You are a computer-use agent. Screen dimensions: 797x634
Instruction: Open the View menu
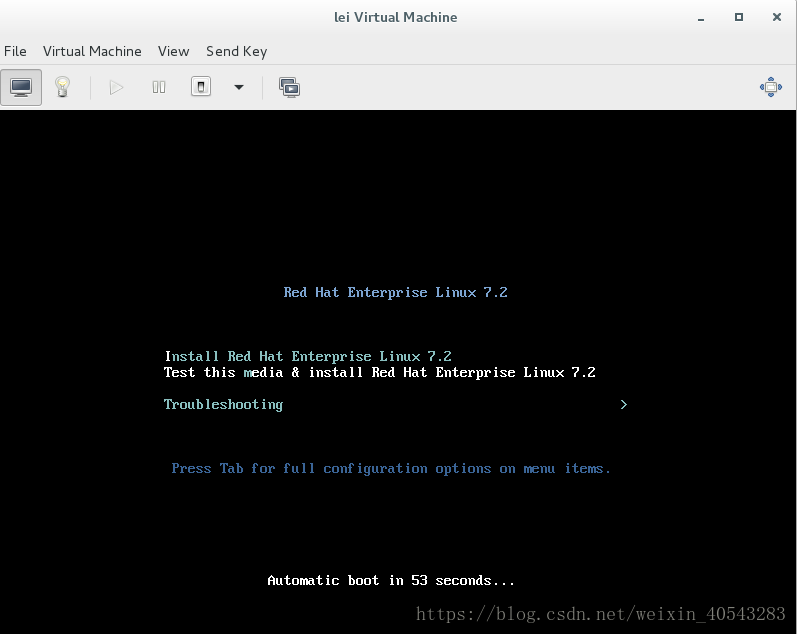tap(173, 51)
